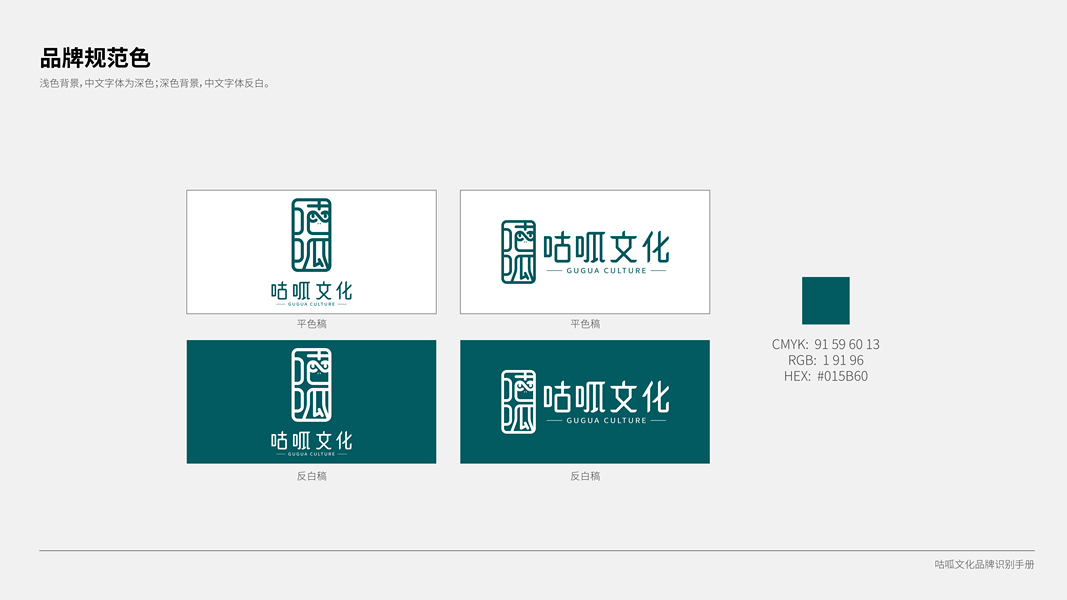Click 咕呱文化 wordmark in the teal horizontal logo
Screen dimensions: 1067x600
pyautogui.click(x=606, y=398)
